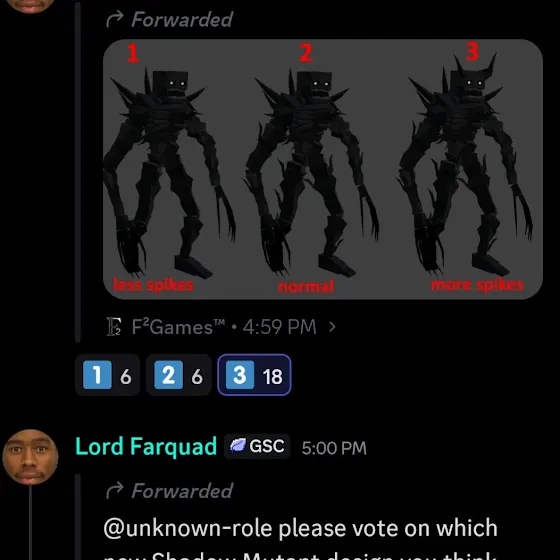Click the 4:59 PM forwarded timestamp
This screenshot has height=560, width=560.
280,327
